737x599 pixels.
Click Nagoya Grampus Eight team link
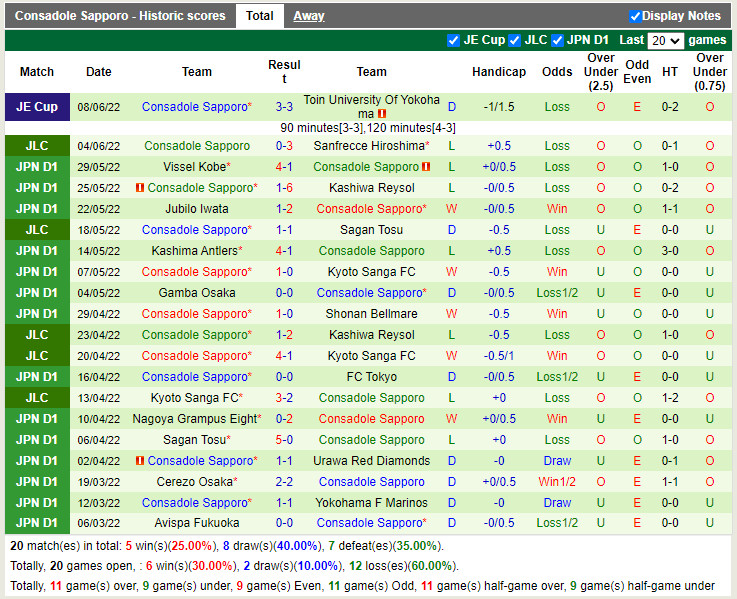195,419
